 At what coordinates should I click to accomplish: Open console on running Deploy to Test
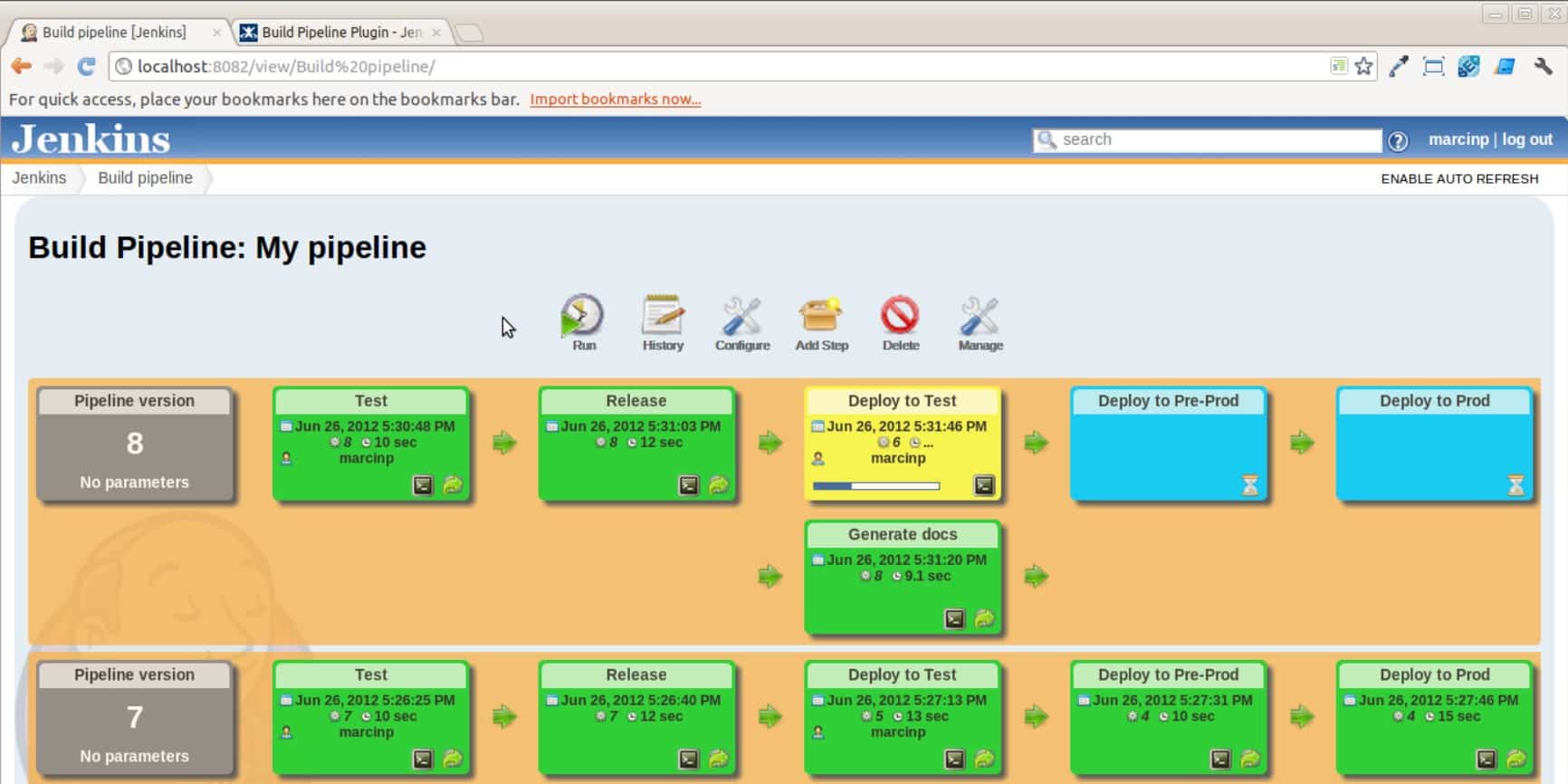(x=984, y=485)
